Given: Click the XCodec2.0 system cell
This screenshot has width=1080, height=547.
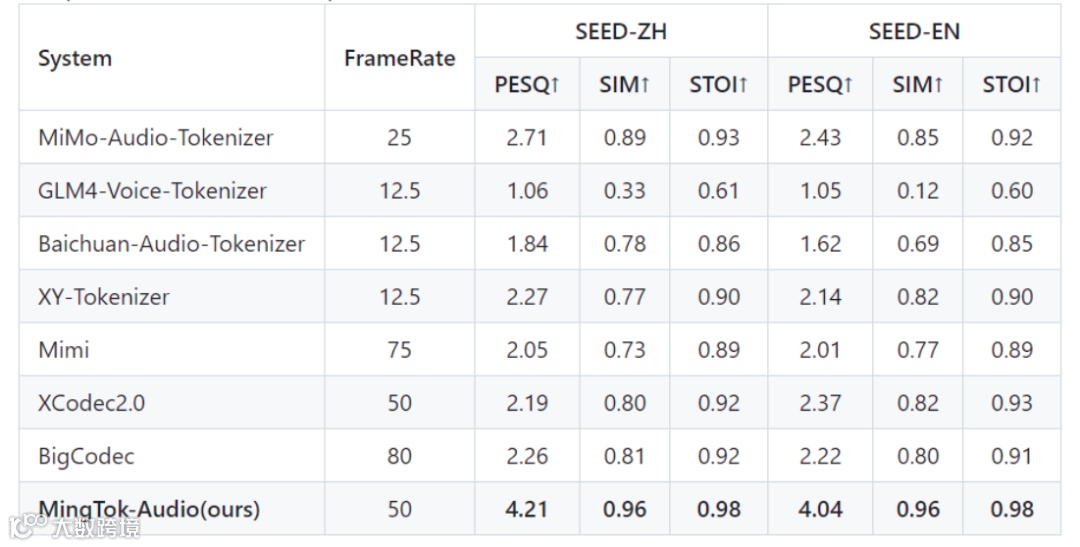Looking at the screenshot, I should click(x=92, y=402).
